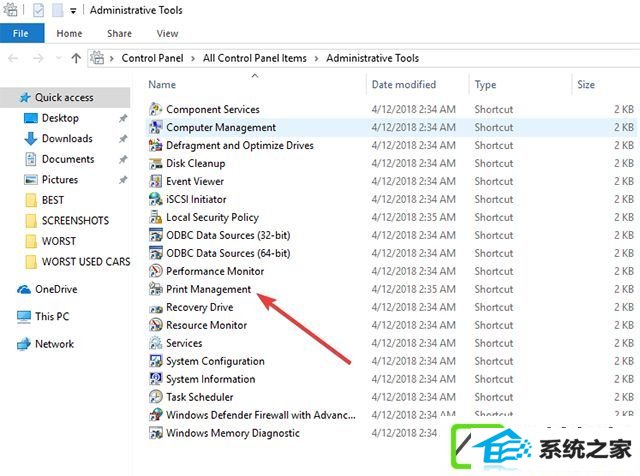Image resolution: width=640 pixels, height=476 pixels.
Task: Open the Print Management shortcut icon
Action: pos(156,289)
